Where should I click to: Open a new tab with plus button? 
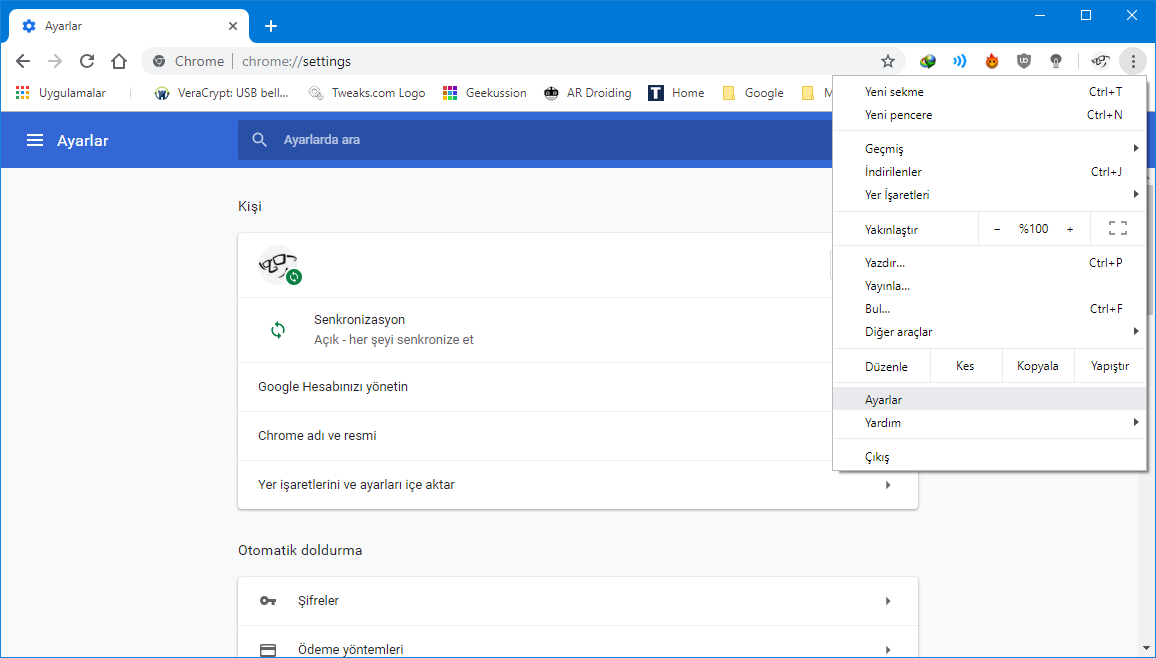click(271, 27)
